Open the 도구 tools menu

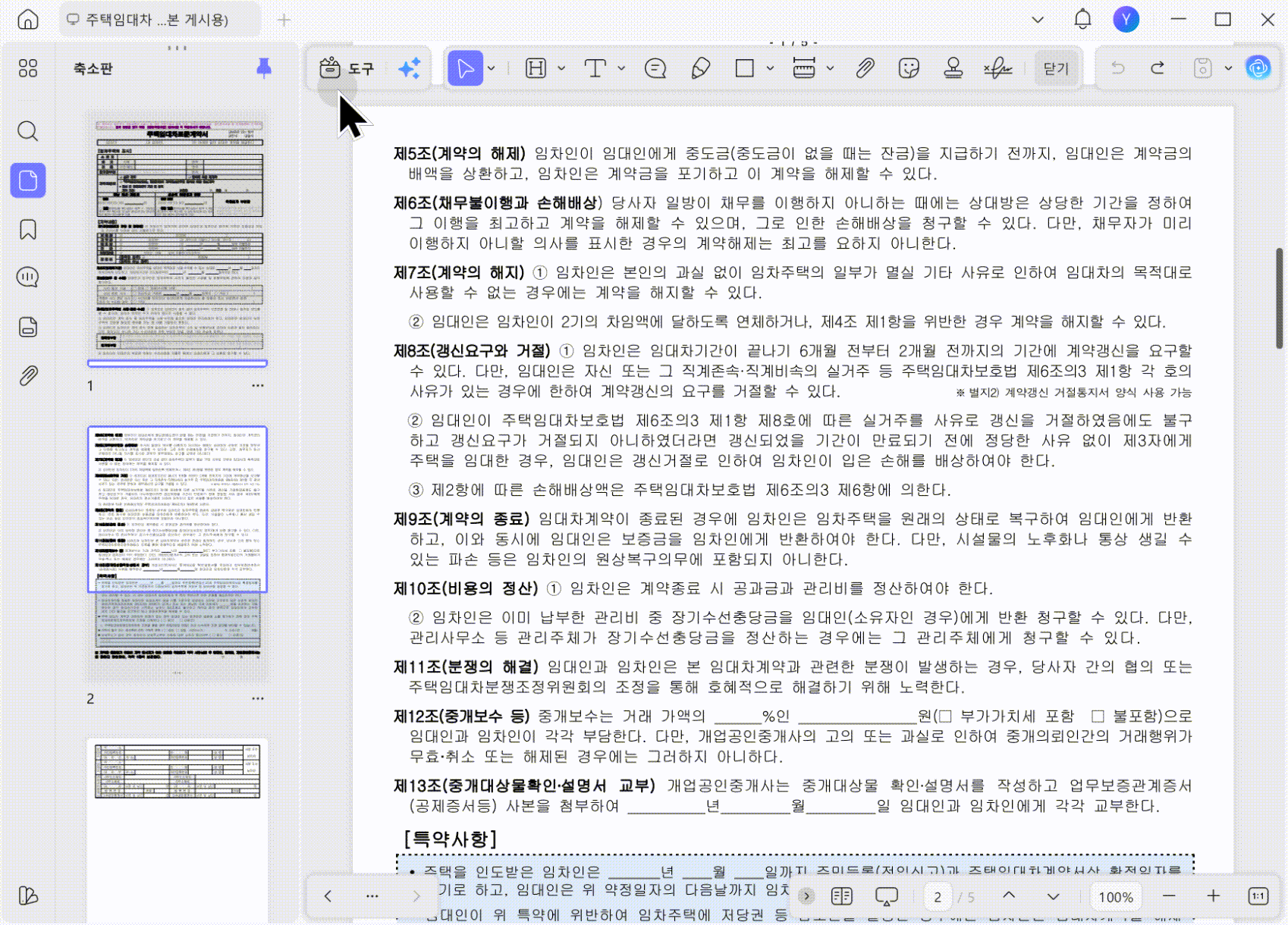click(347, 68)
